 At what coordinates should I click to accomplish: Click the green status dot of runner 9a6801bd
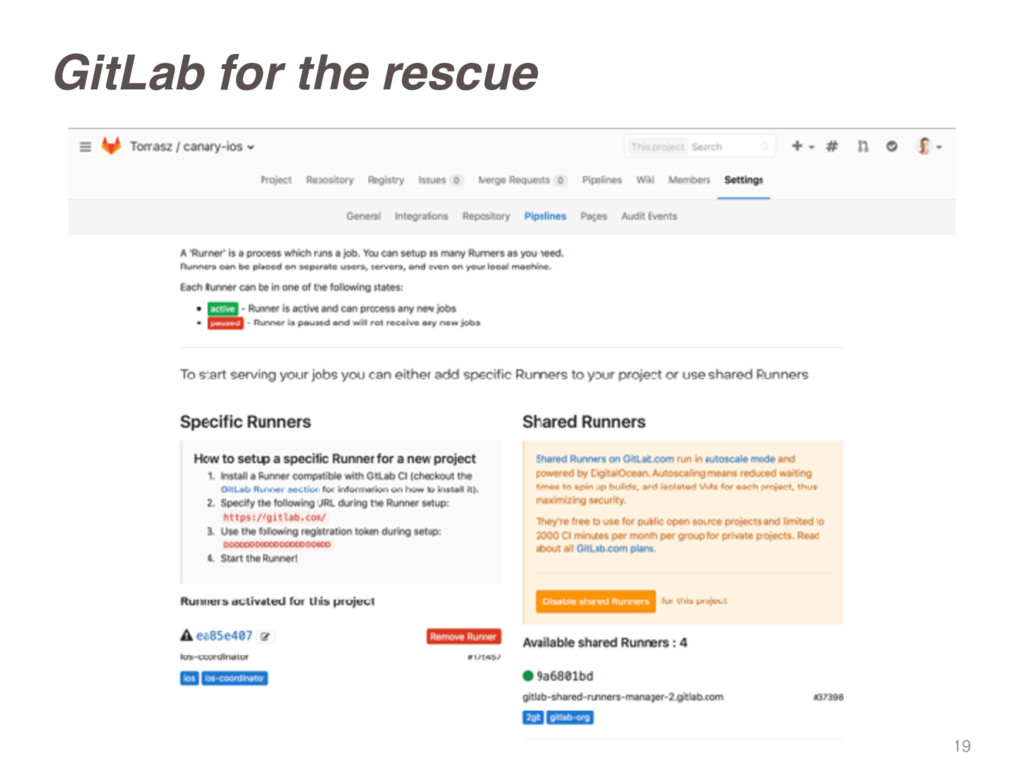[x=528, y=675]
